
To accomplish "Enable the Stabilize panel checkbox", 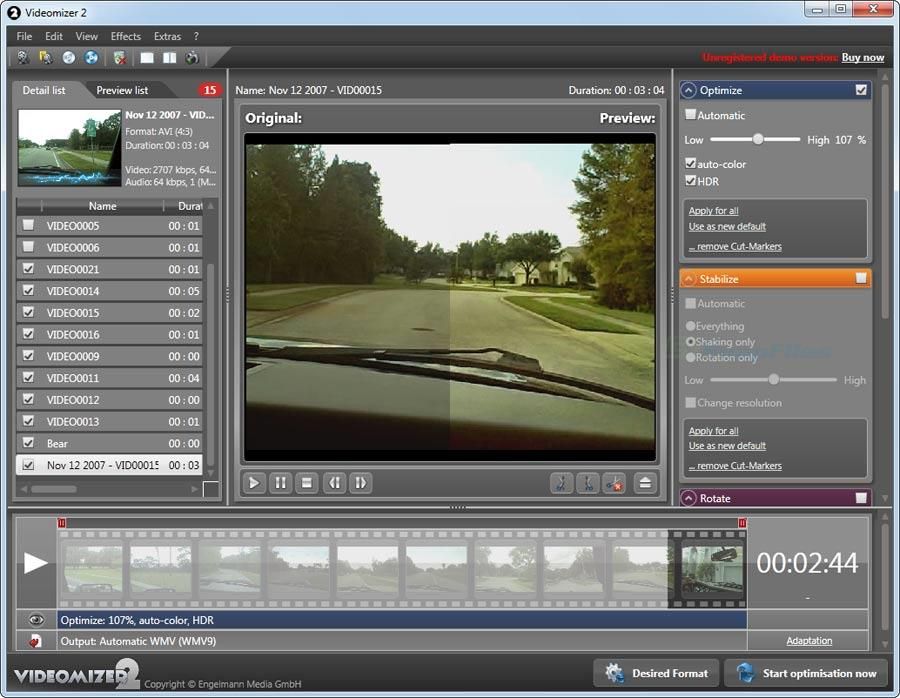I will pos(861,278).
